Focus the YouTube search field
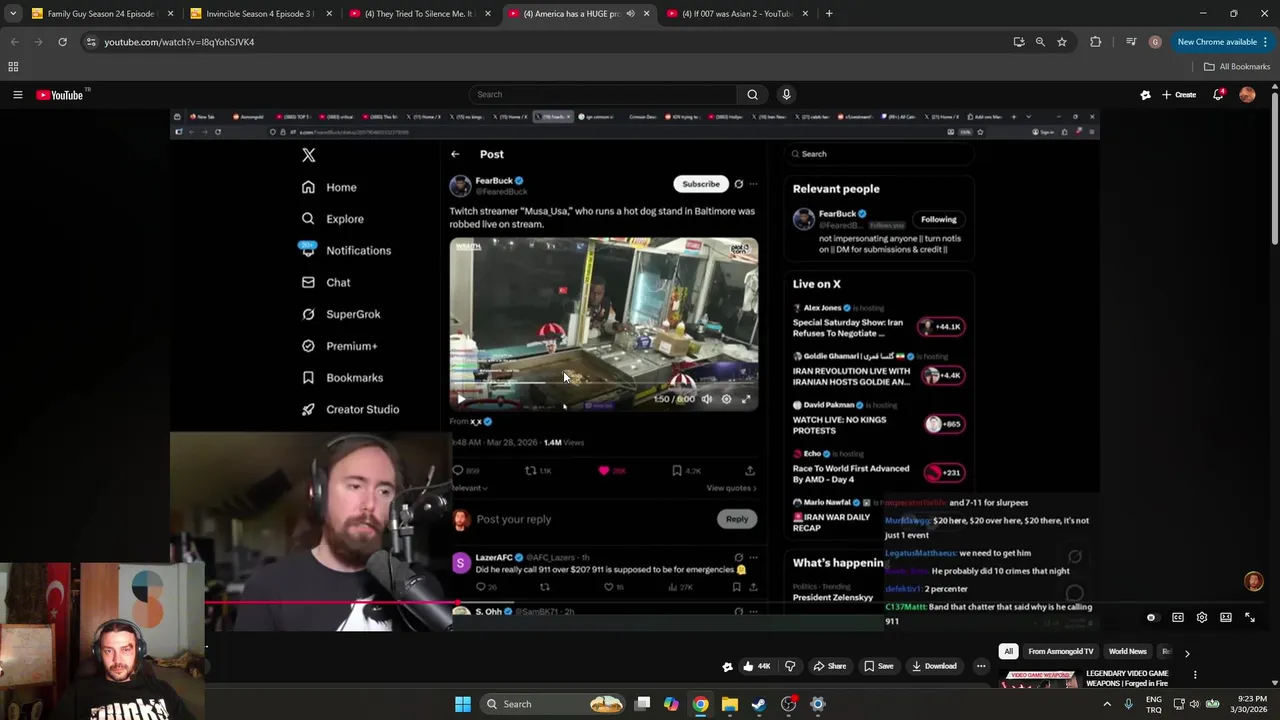 coord(603,94)
